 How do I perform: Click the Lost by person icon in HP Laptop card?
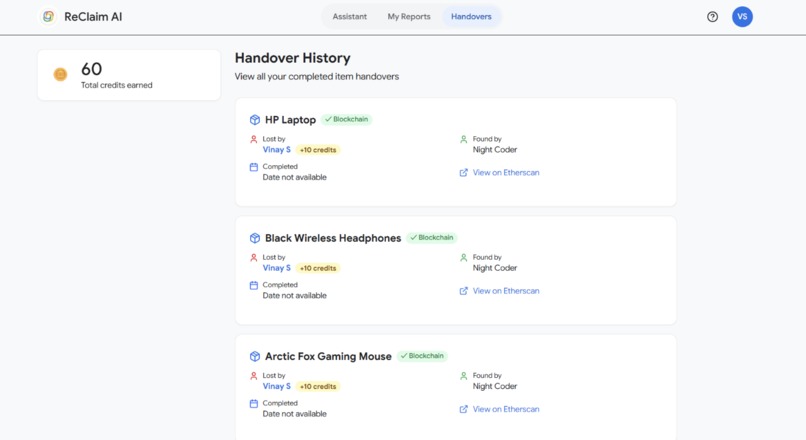(x=253, y=139)
